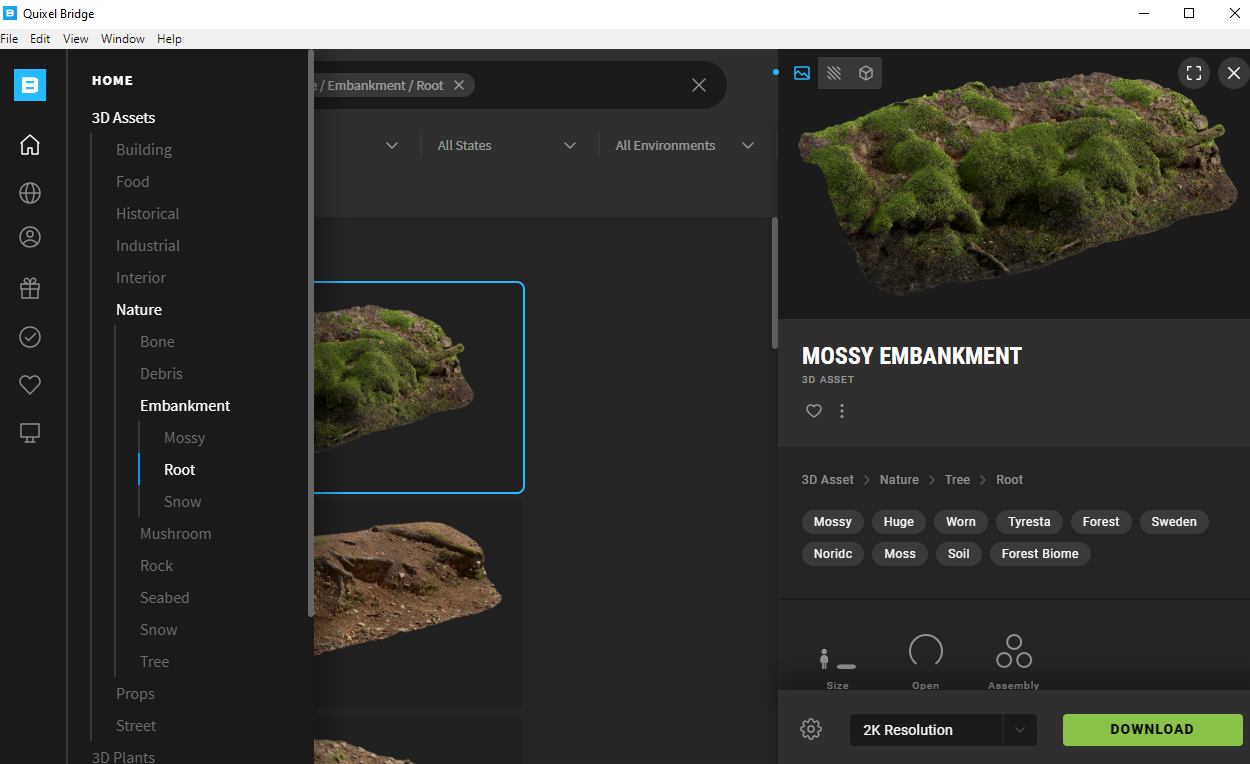The height and width of the screenshot is (764, 1250).
Task: Click the Forest Biome tag
Action: [1039, 554]
